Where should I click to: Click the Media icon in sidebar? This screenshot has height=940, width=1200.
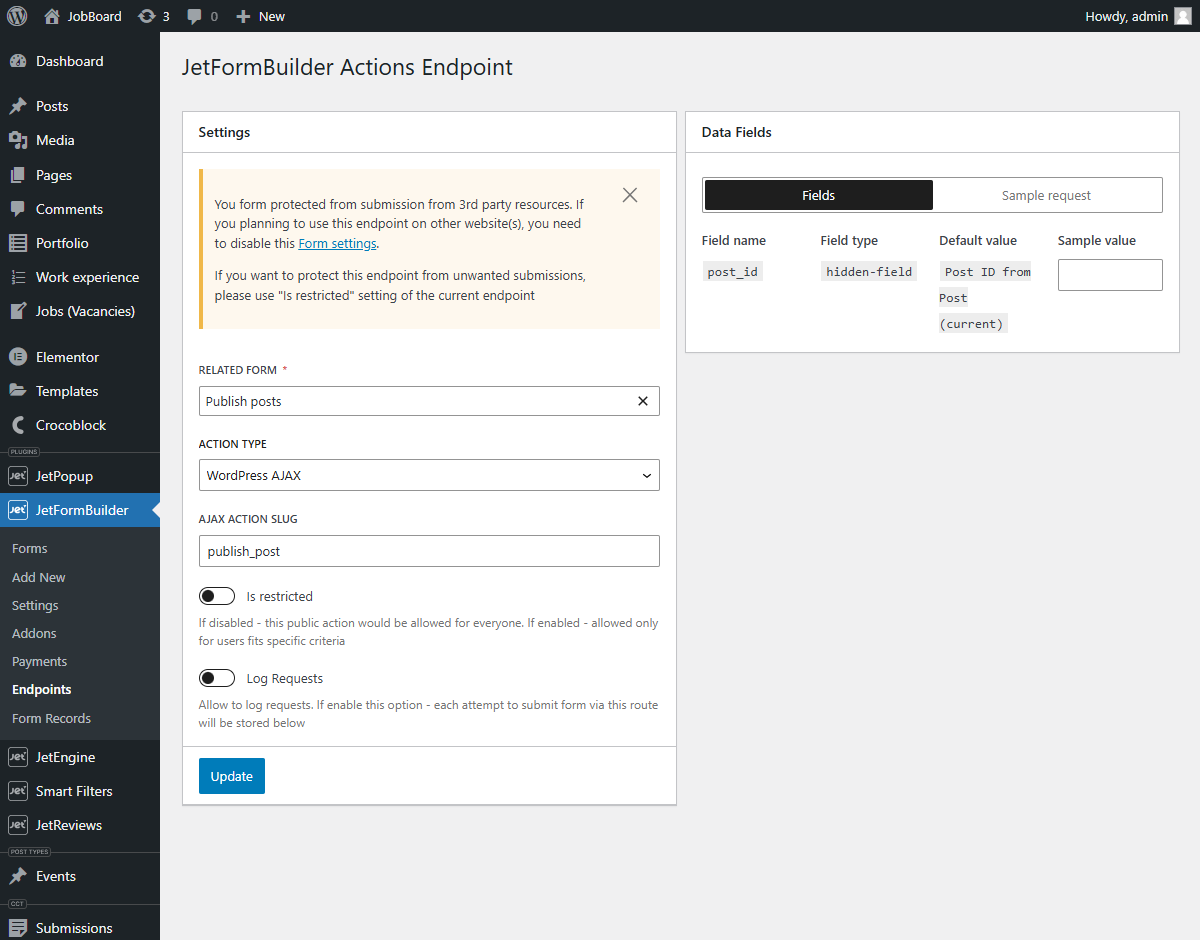(18, 140)
